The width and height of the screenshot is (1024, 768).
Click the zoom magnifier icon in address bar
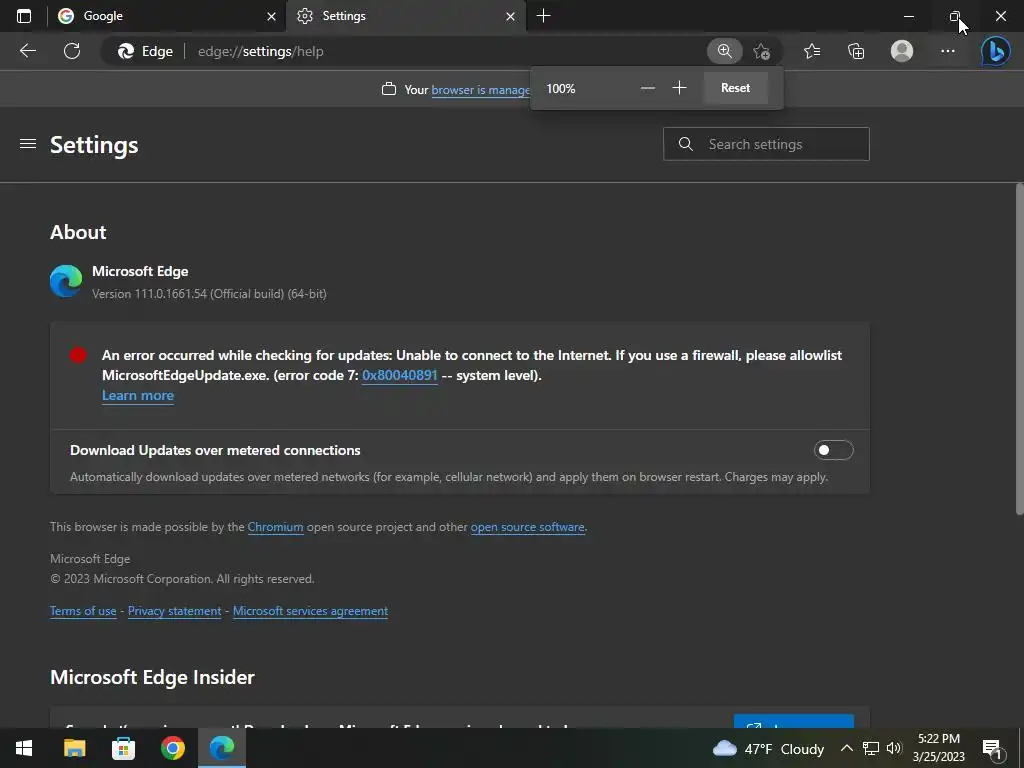coord(724,51)
